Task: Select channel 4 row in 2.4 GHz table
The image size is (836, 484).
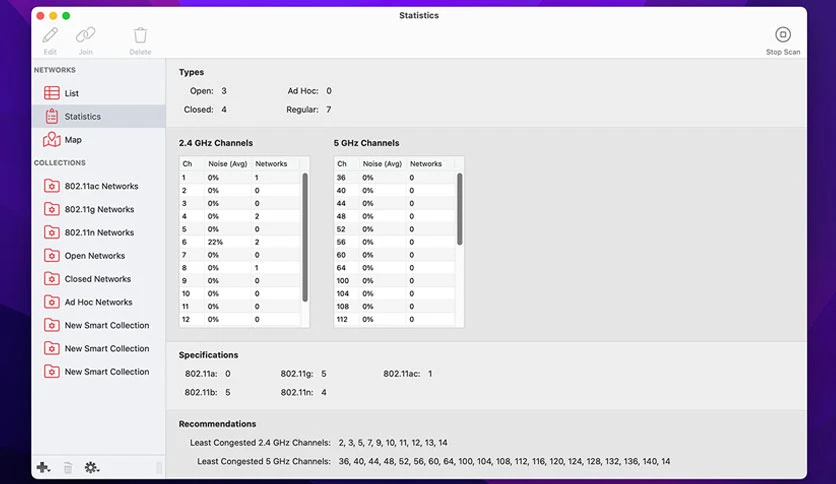Action: [x=240, y=216]
